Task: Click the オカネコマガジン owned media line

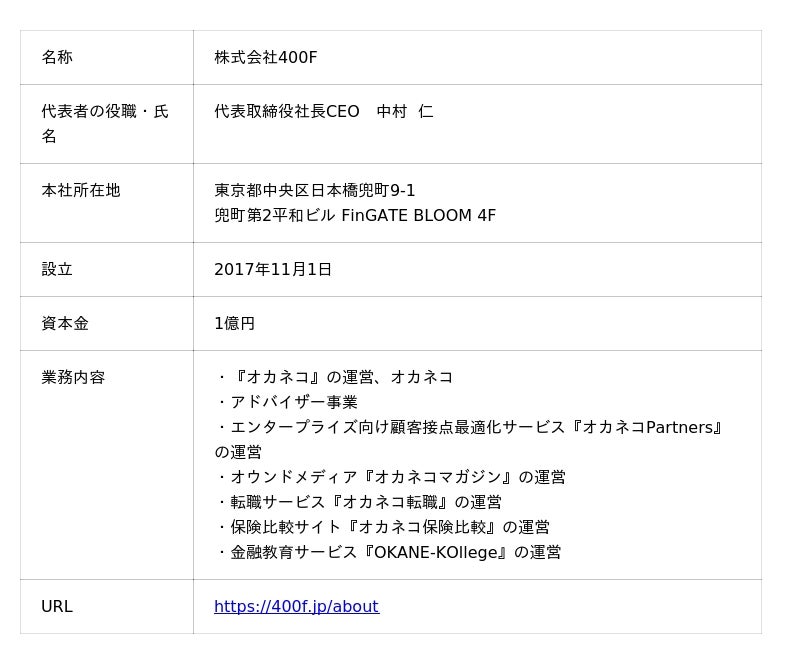Action: pos(390,477)
